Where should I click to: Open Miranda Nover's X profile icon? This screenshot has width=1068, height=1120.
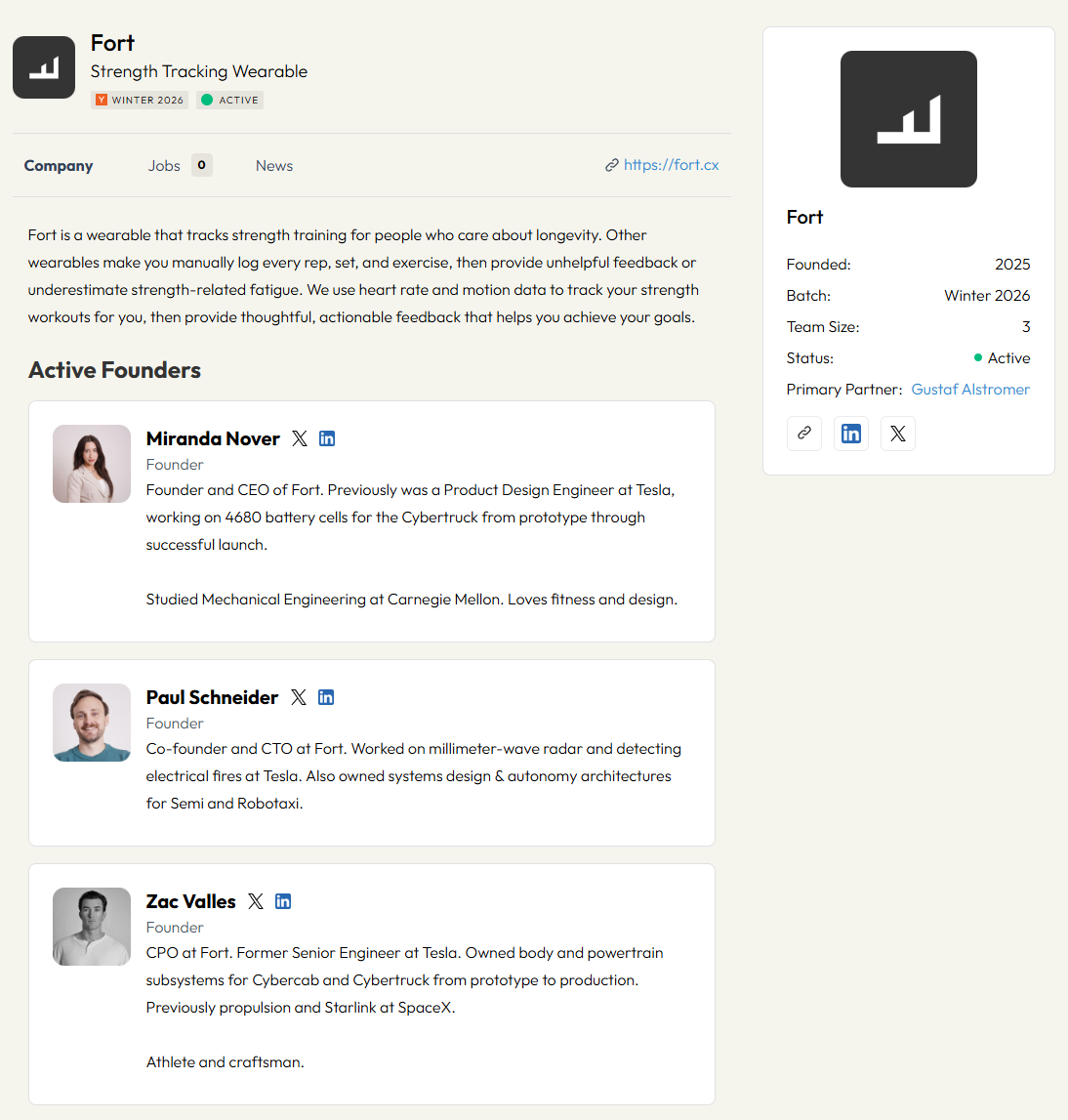300,438
